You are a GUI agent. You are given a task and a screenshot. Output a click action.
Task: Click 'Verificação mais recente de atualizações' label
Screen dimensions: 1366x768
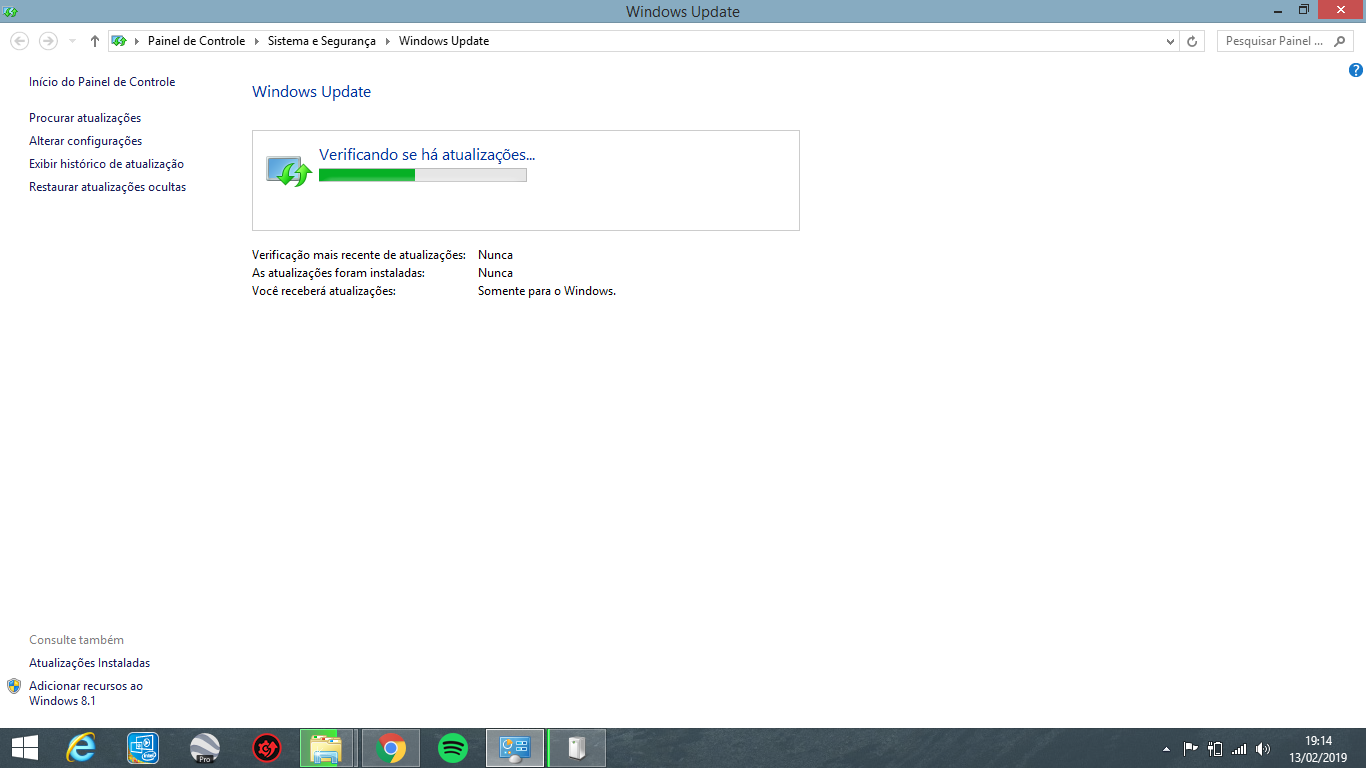pyautogui.click(x=359, y=255)
